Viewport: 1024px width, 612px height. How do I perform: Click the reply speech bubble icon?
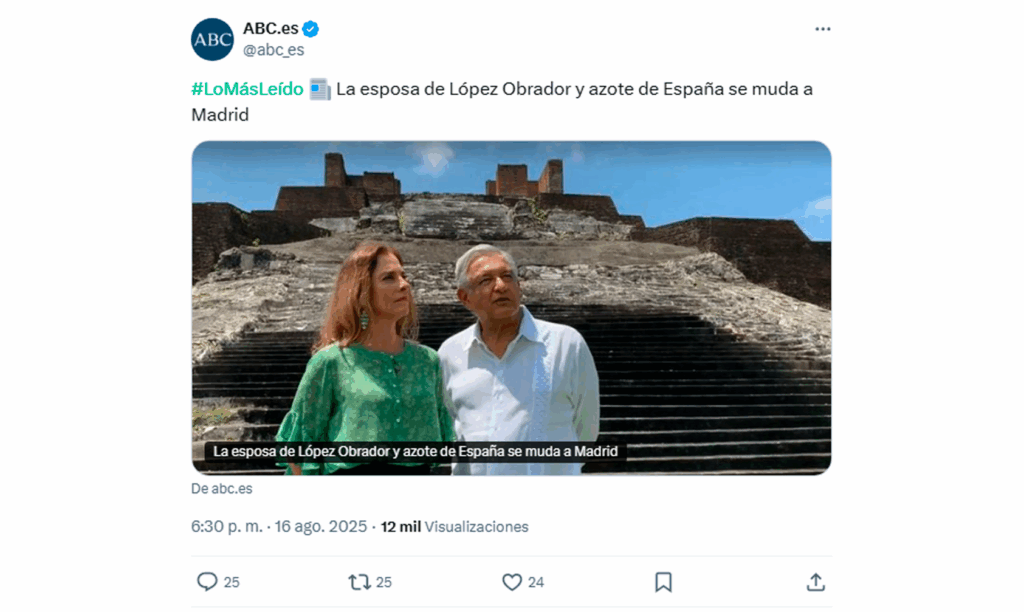[207, 581]
